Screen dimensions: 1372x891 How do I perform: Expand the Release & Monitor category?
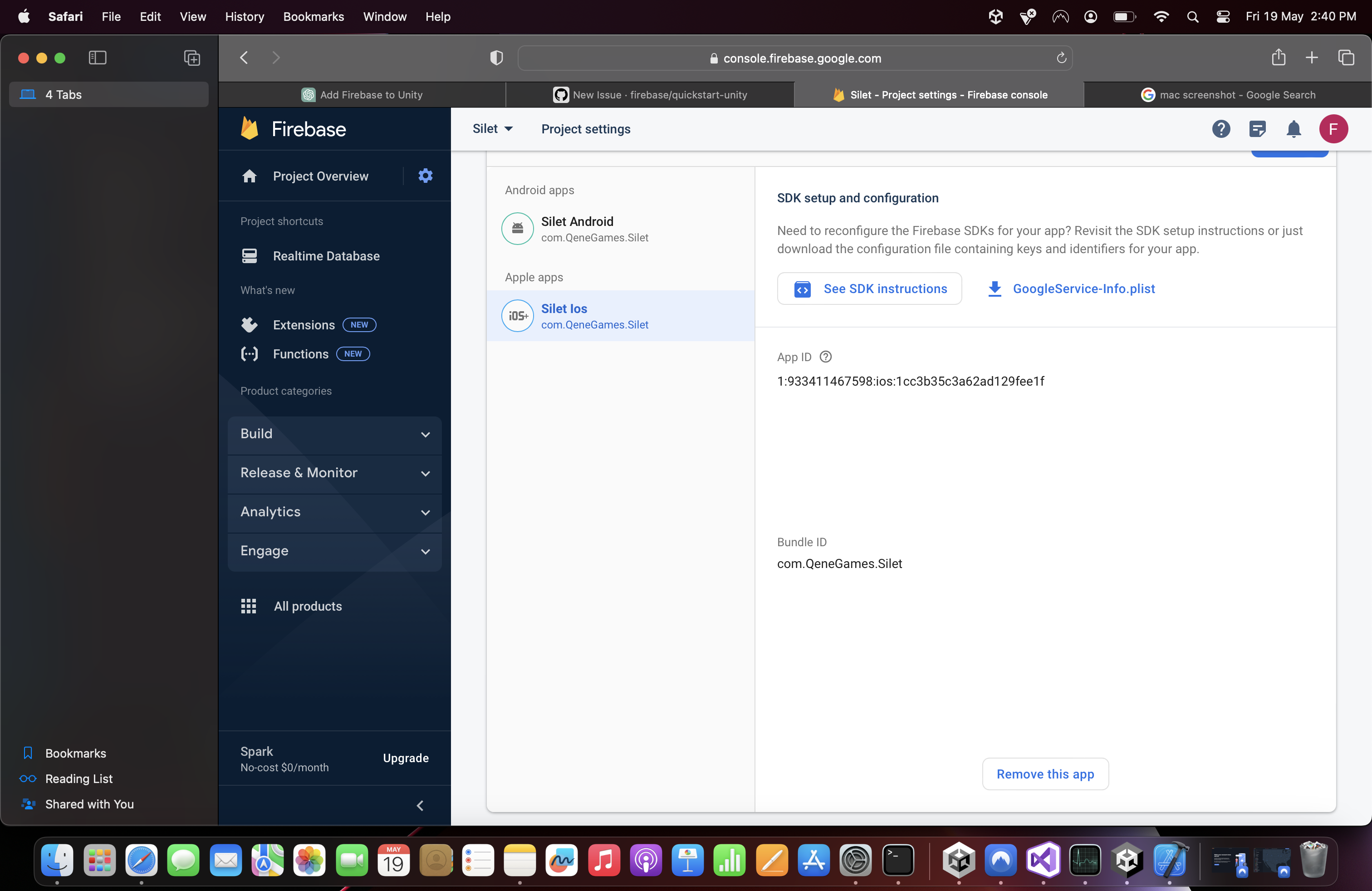pyautogui.click(x=334, y=473)
